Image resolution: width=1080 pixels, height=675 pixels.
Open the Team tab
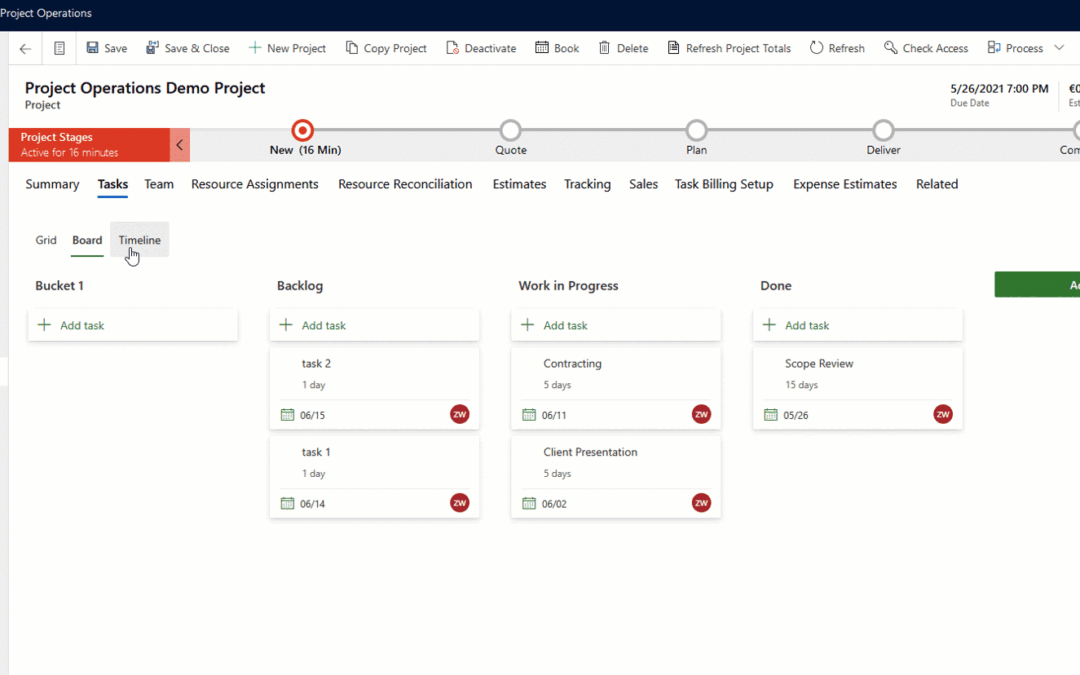coord(158,184)
